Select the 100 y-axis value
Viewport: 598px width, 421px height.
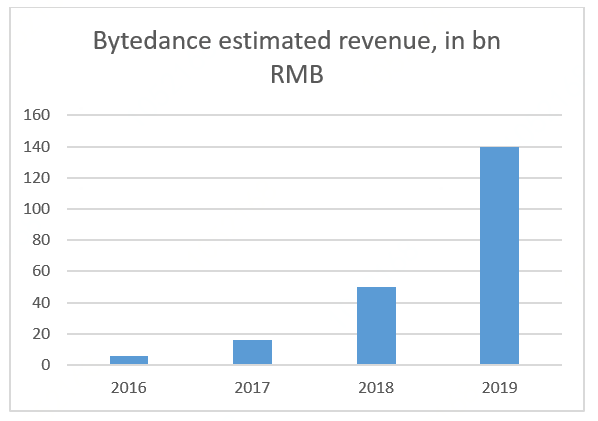point(37,209)
